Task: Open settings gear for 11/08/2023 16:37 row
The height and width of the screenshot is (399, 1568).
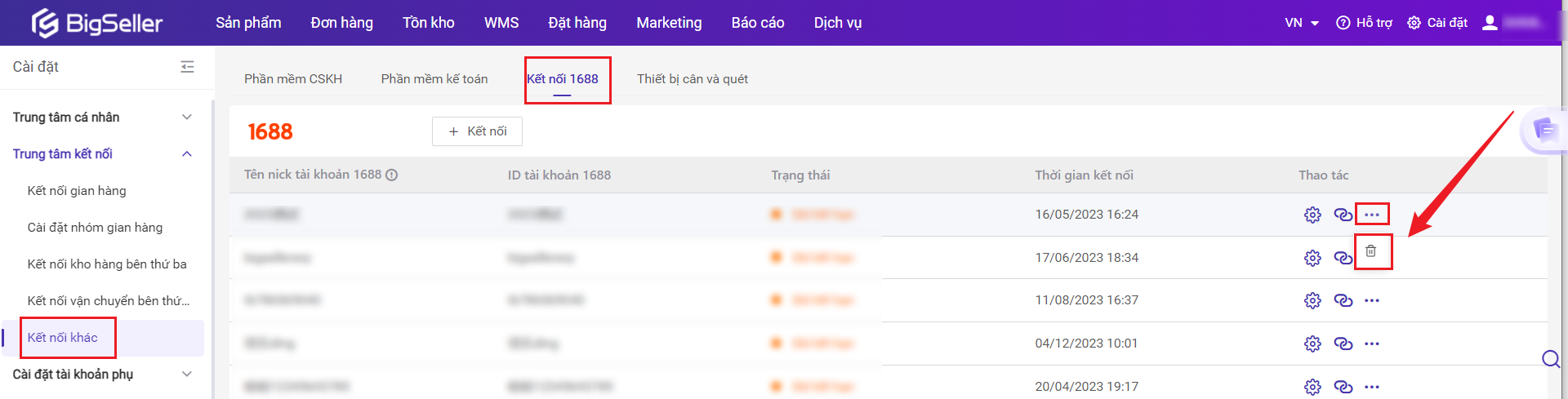Action: tap(1312, 300)
